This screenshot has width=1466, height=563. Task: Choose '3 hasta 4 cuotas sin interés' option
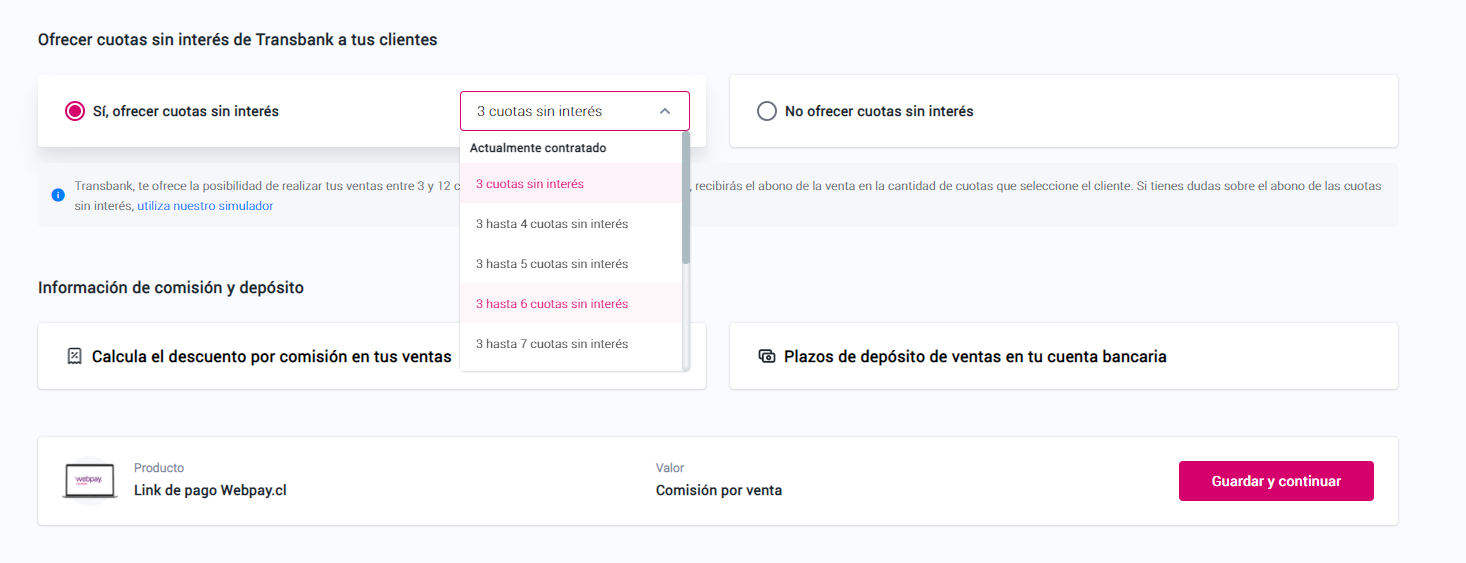coord(571,224)
